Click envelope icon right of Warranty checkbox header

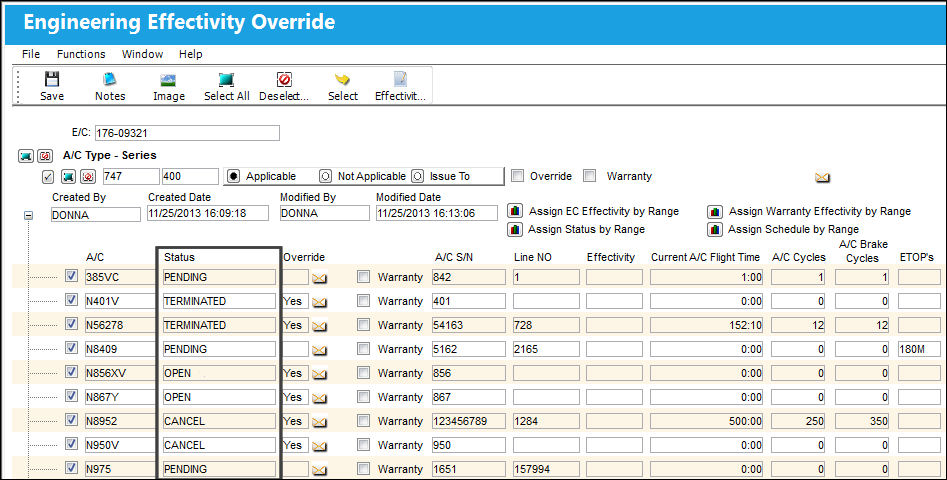click(x=822, y=177)
